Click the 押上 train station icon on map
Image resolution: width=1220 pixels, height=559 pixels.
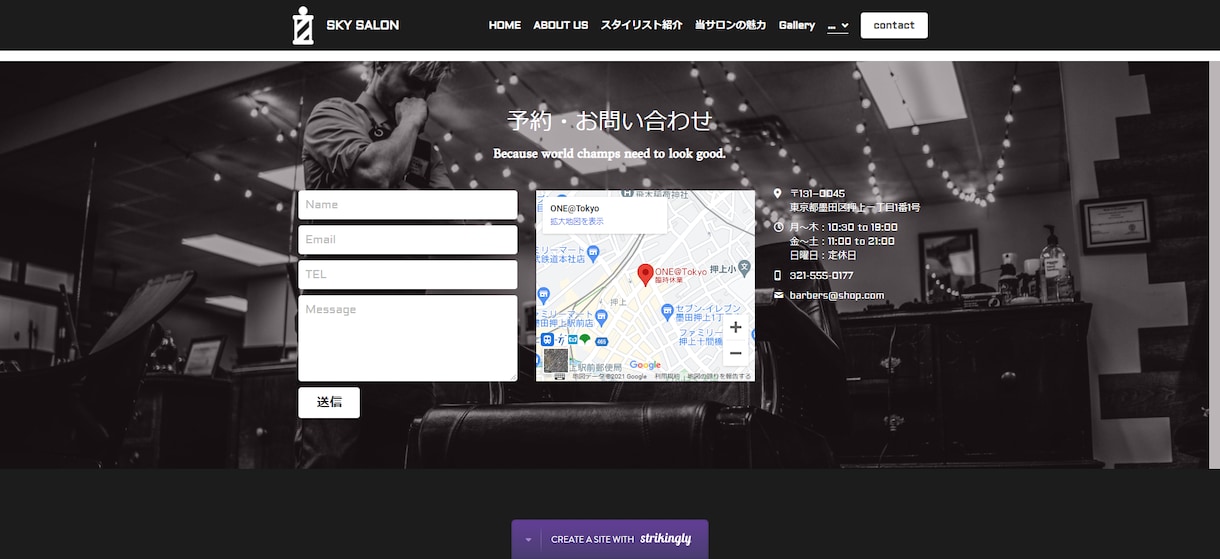click(x=547, y=339)
